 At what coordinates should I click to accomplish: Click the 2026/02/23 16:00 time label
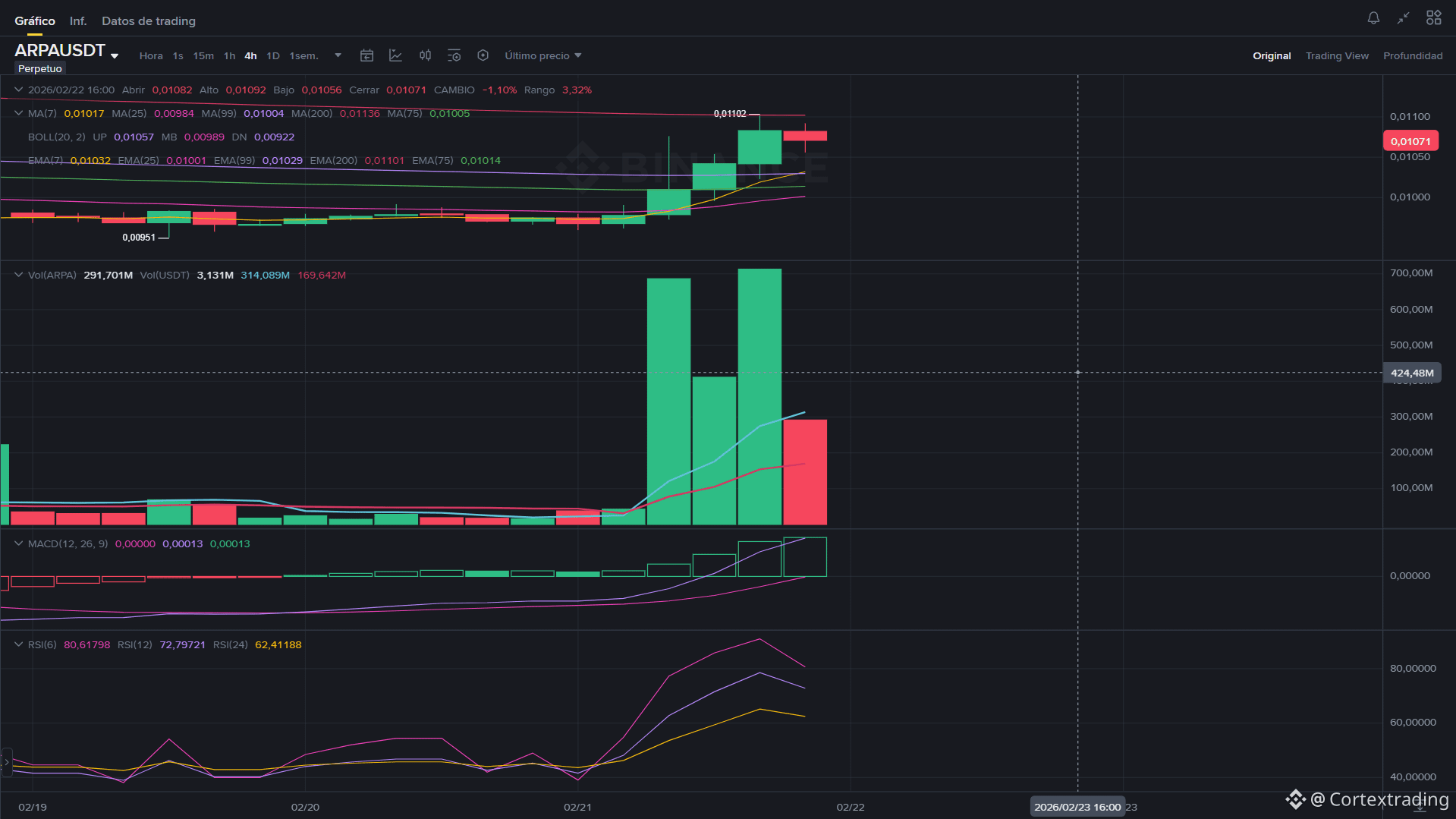[1077, 807]
